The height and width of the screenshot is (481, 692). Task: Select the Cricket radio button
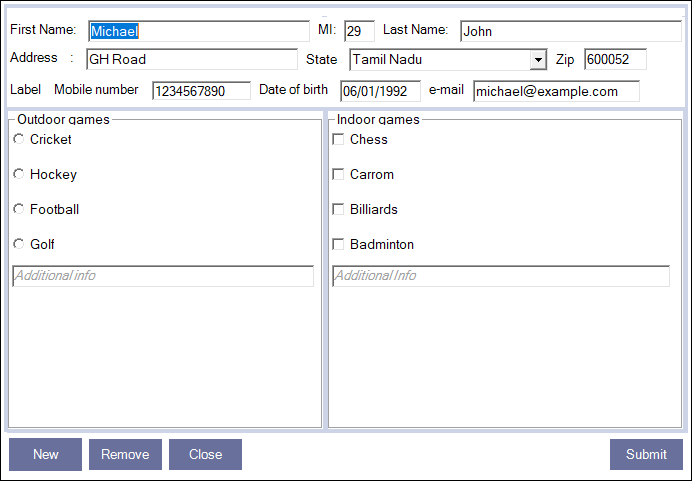coord(18,140)
